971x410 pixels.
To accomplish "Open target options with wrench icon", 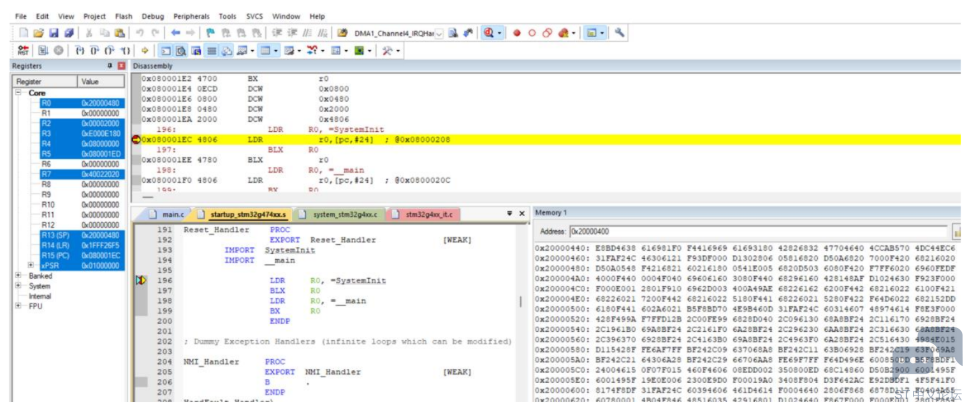I will 619,33.
